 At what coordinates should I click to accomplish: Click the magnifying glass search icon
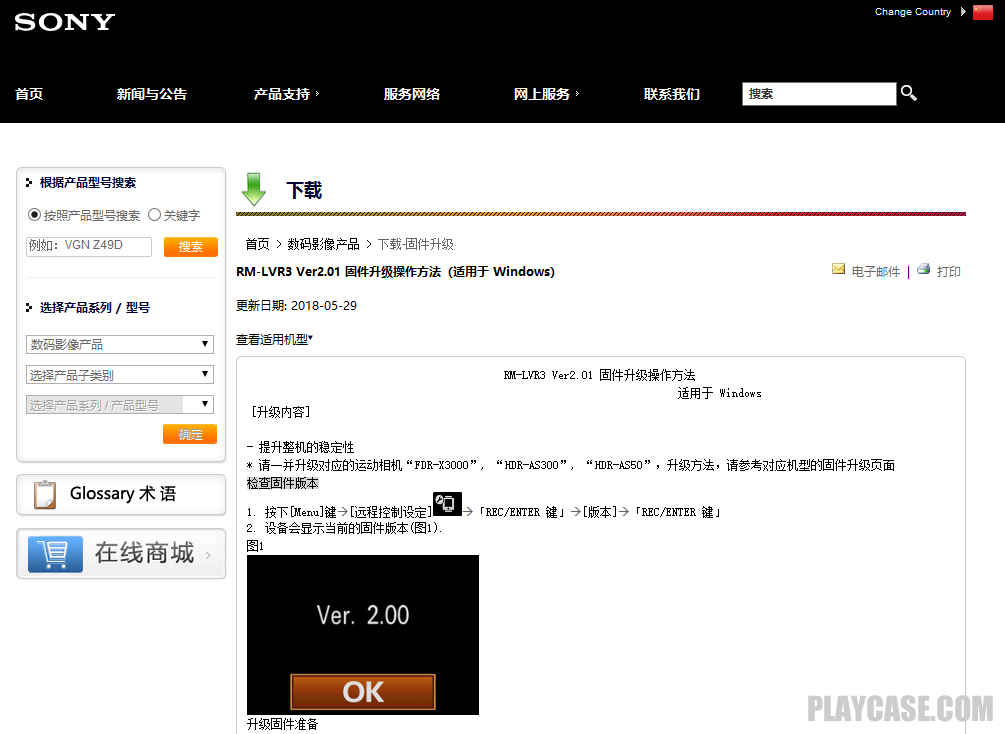click(x=909, y=94)
